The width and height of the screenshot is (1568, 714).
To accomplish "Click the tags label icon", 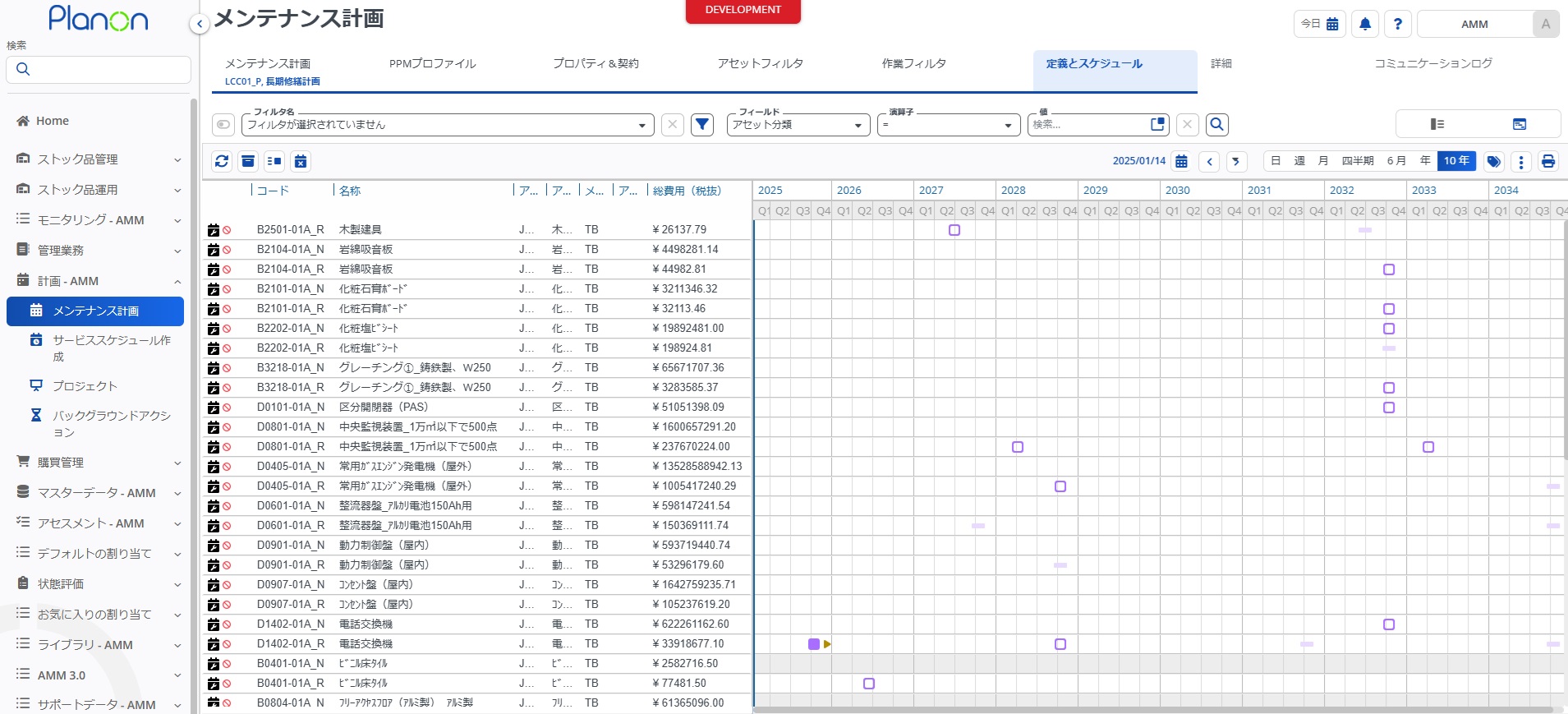I will pos(1494,161).
